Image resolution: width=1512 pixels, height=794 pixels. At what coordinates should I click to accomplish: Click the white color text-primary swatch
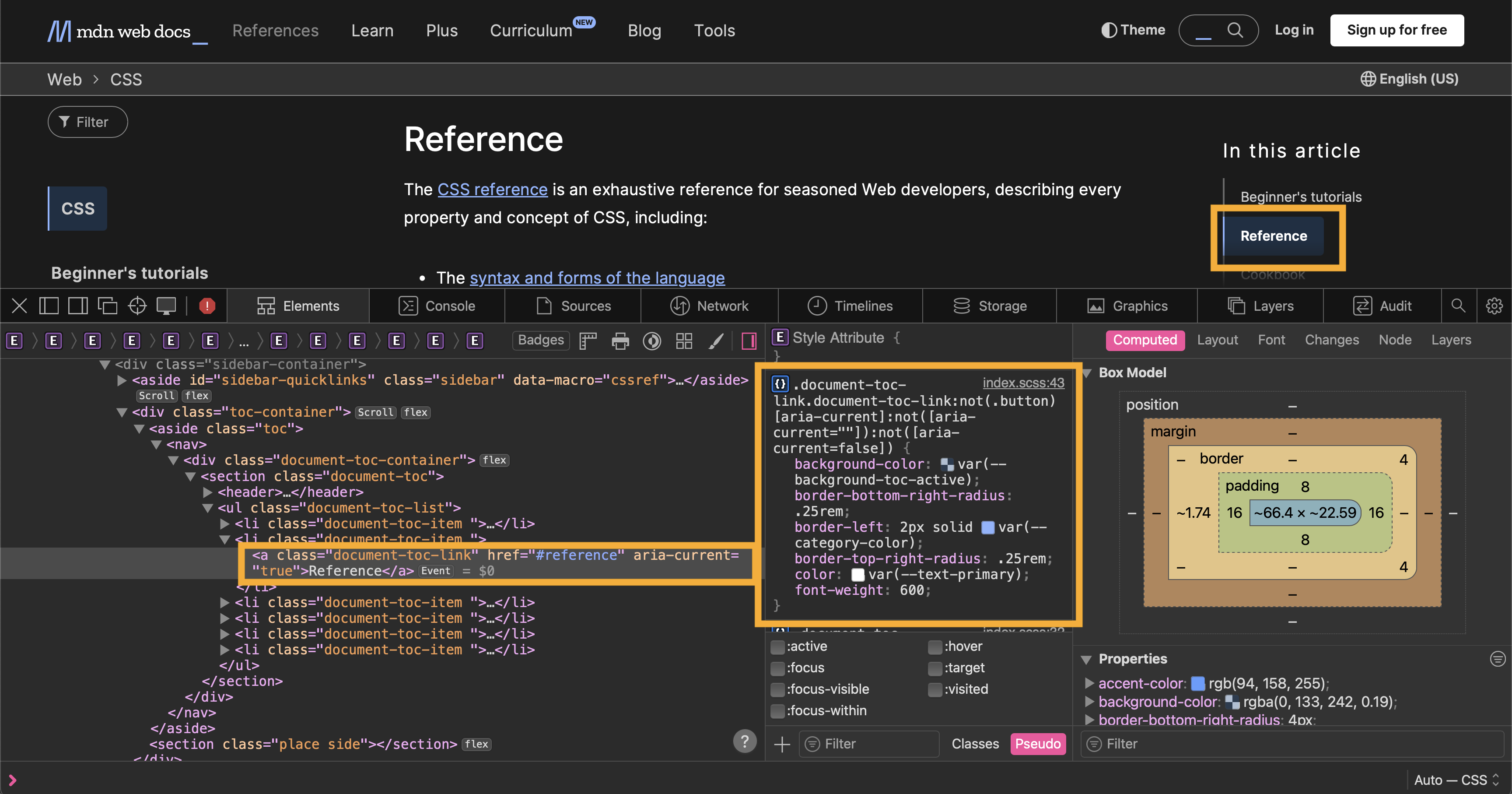click(x=857, y=575)
